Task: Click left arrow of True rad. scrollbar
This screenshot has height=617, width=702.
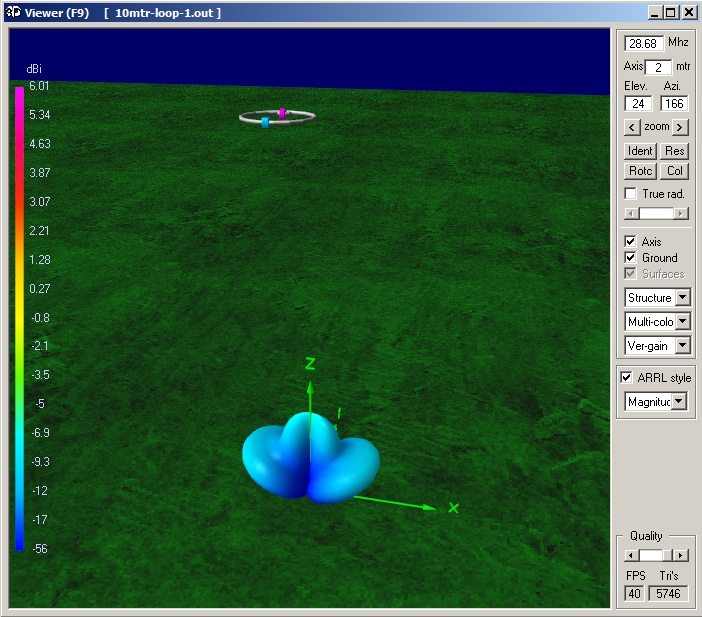Action: (631, 214)
